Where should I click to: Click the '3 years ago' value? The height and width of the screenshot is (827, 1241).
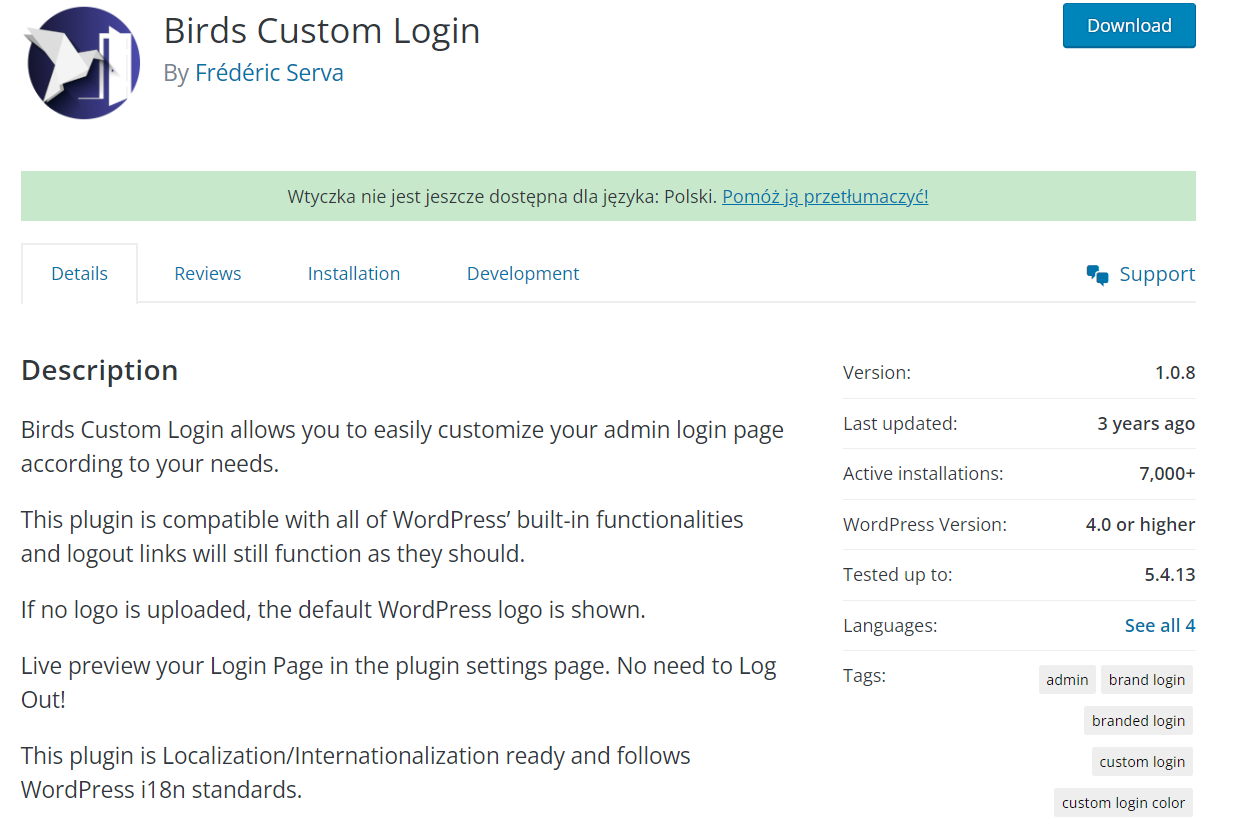click(1146, 423)
